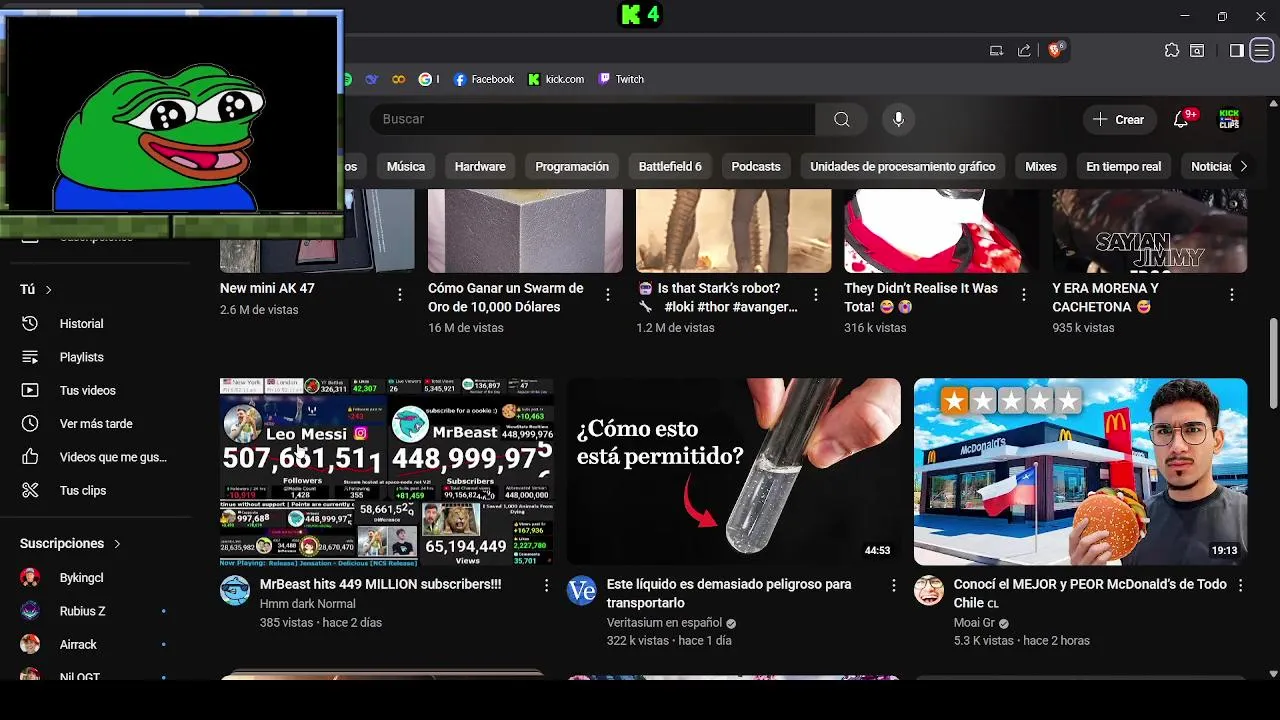Open options menu for New mini AK 47
Screen dimensions: 1280x720
(x=399, y=295)
